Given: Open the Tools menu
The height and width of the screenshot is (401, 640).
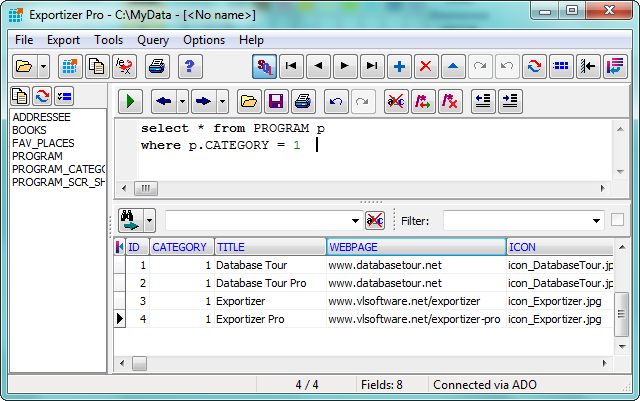Looking at the screenshot, I should [x=109, y=40].
